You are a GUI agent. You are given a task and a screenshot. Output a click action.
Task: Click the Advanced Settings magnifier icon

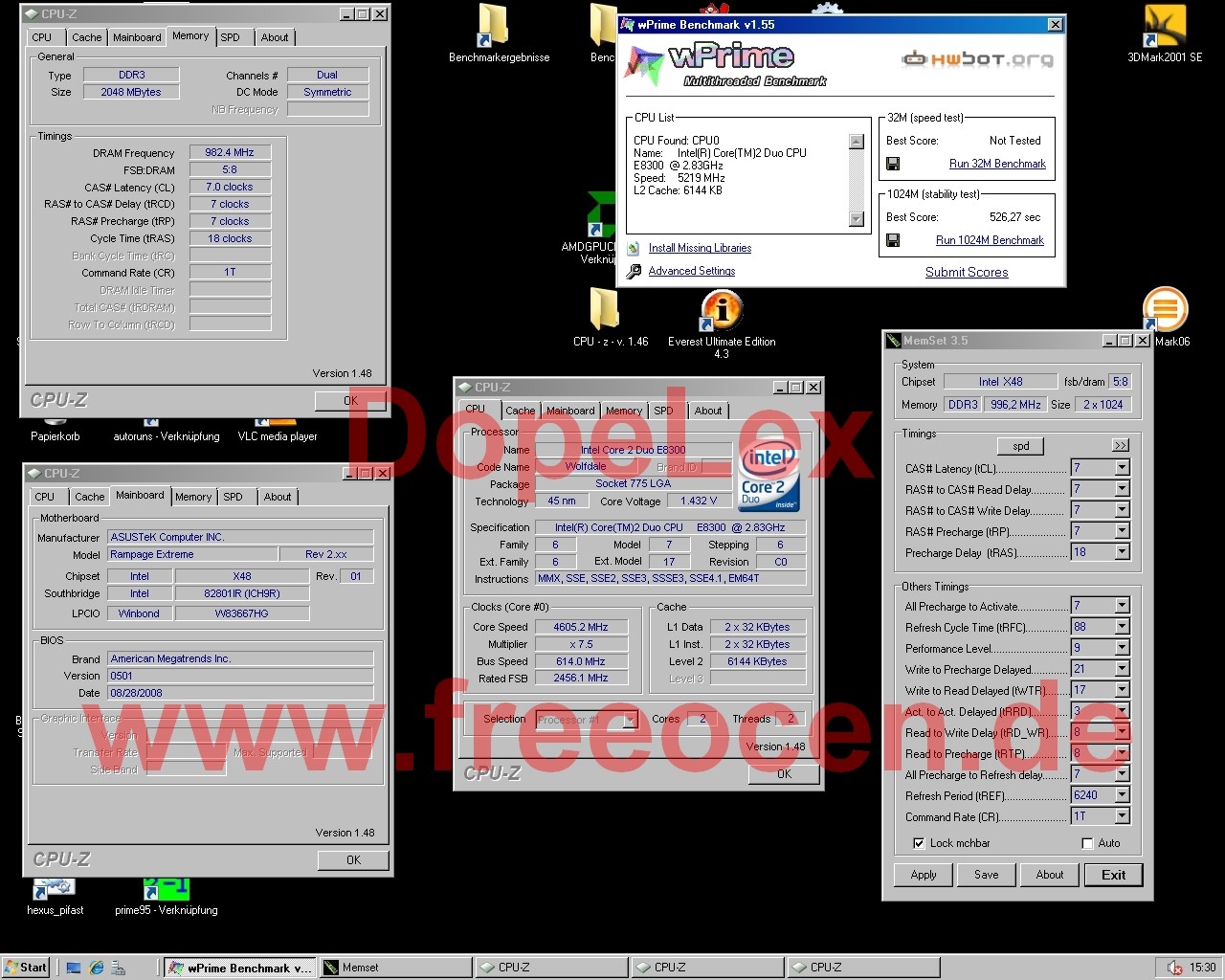pyautogui.click(x=634, y=272)
